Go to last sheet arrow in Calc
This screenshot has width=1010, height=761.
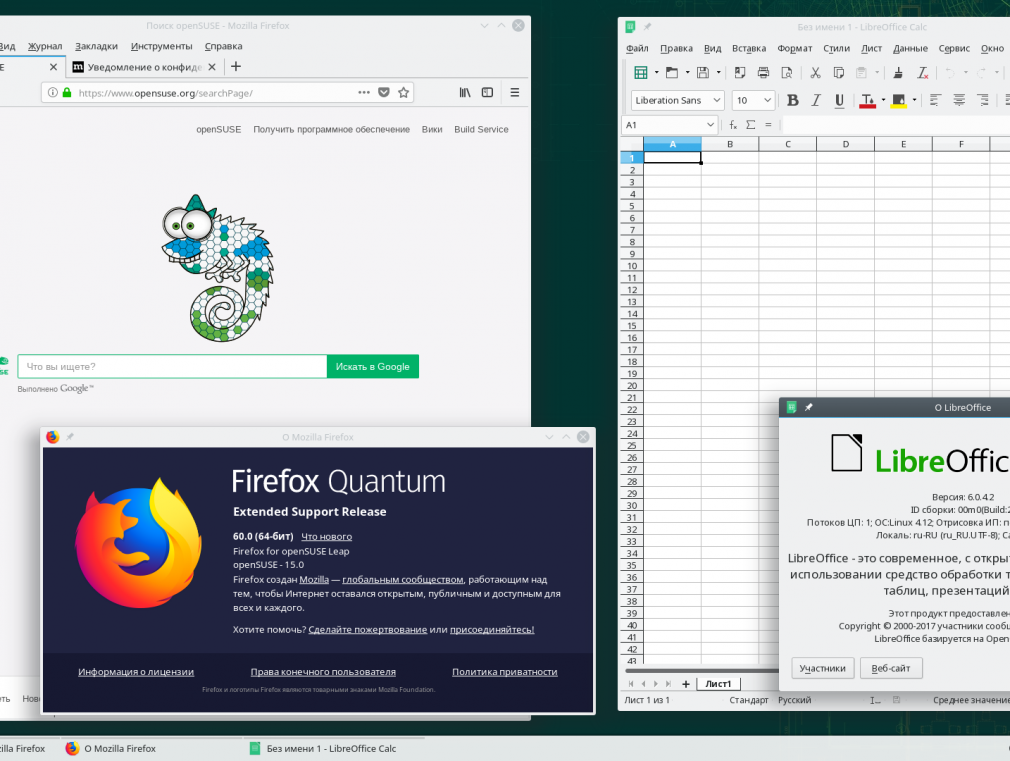pyautogui.click(x=668, y=684)
